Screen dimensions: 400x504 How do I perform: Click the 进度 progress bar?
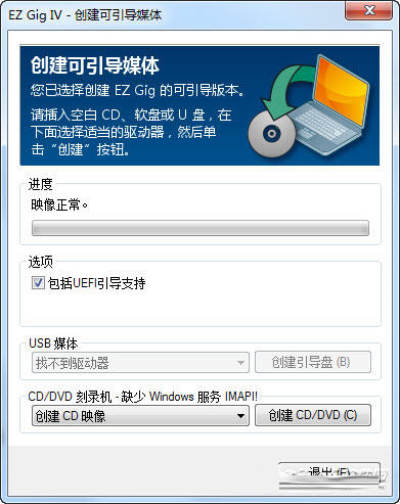pyautogui.click(x=200, y=228)
